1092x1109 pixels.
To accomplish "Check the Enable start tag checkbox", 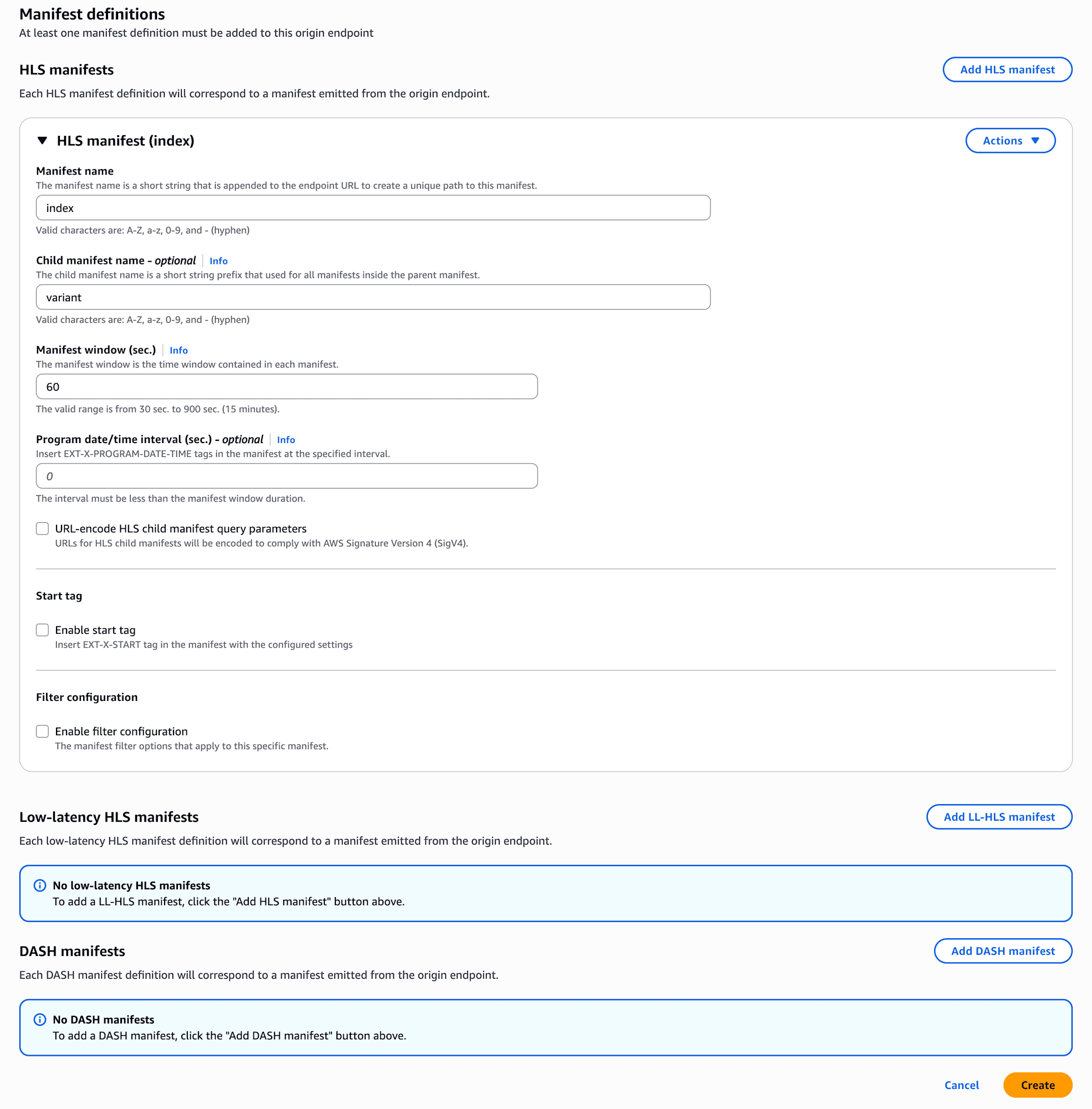I will 43,630.
